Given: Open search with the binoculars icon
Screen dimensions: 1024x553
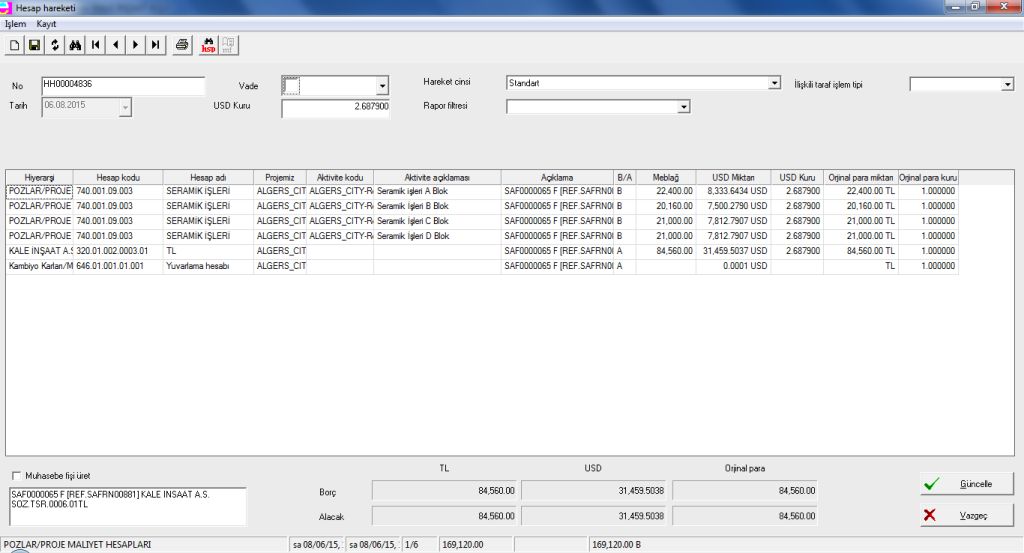Looking at the screenshot, I should pos(75,45).
